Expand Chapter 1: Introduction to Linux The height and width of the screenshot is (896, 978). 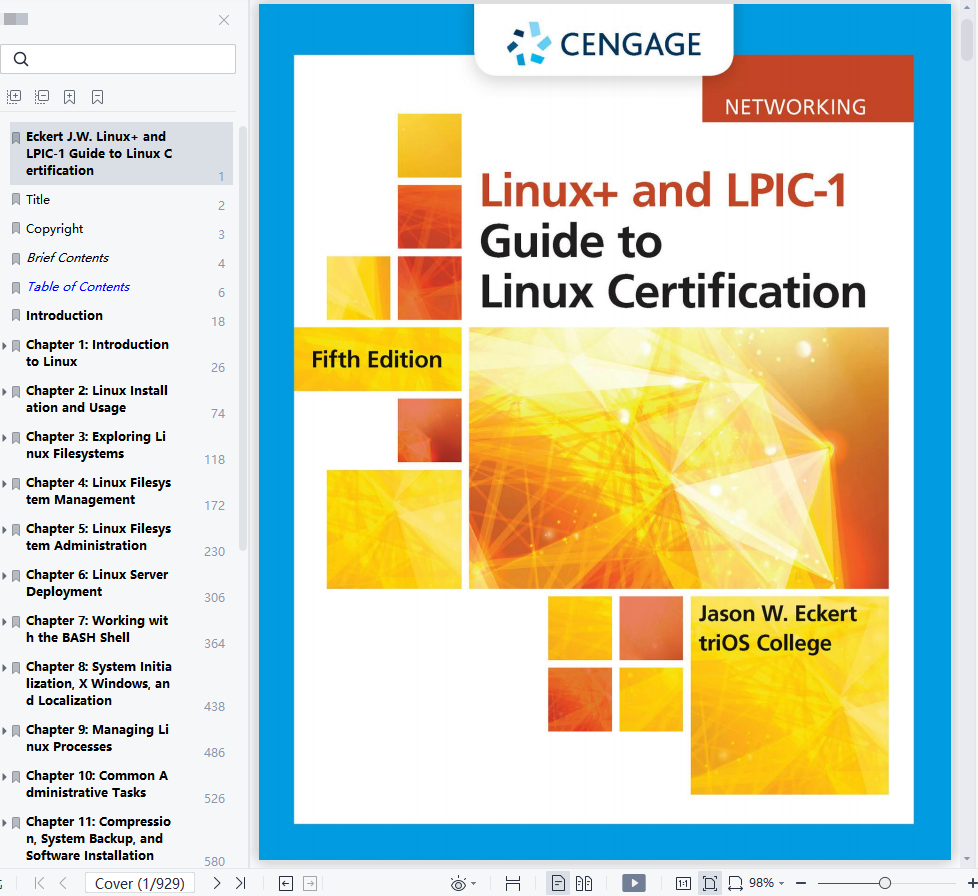[x=4, y=345]
